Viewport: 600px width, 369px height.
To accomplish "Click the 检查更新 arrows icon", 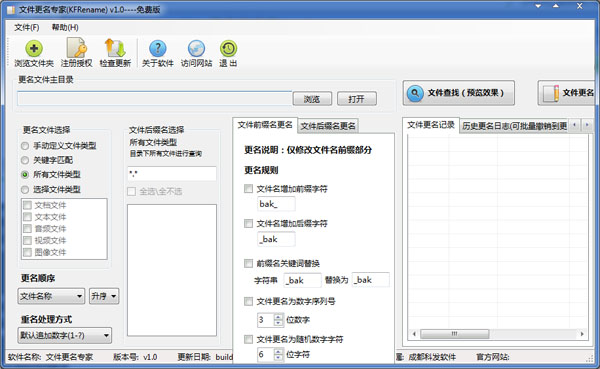I will tap(115, 48).
